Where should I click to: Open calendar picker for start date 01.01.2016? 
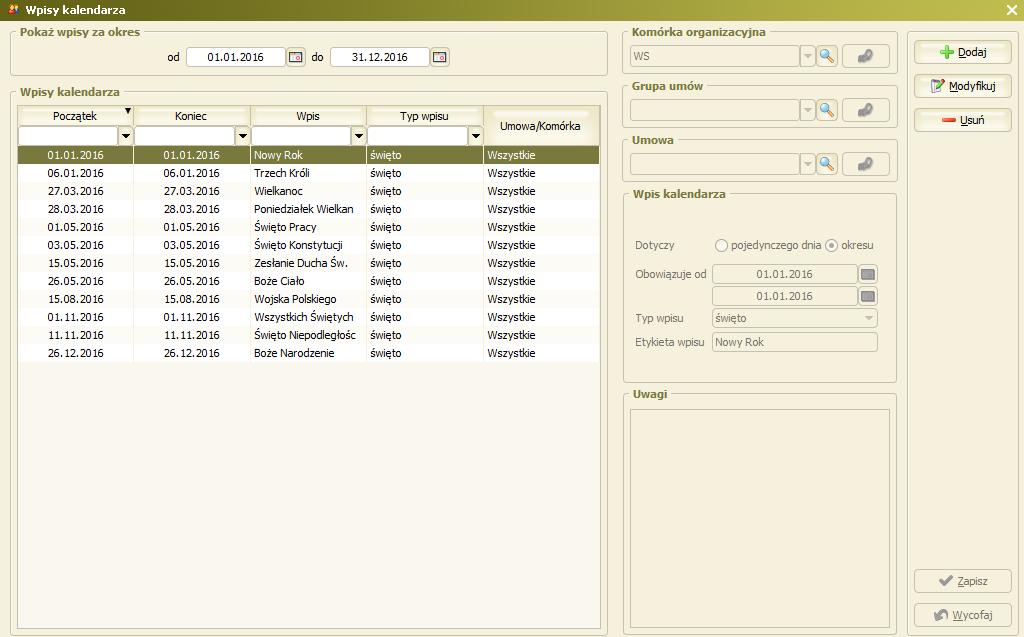(x=296, y=57)
